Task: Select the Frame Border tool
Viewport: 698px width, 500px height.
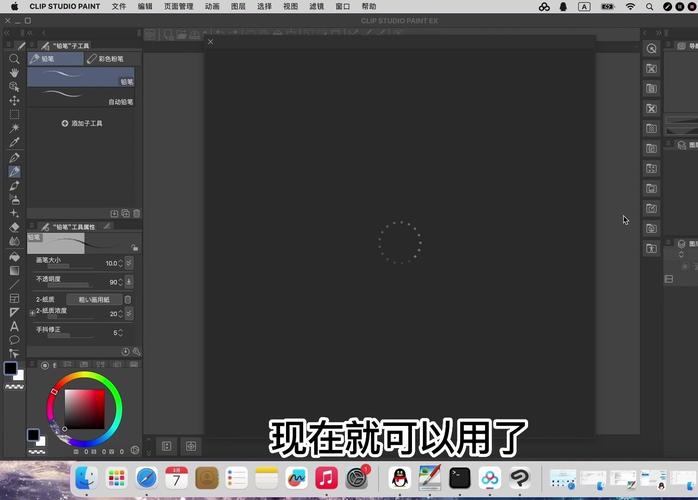Action: pyautogui.click(x=14, y=298)
